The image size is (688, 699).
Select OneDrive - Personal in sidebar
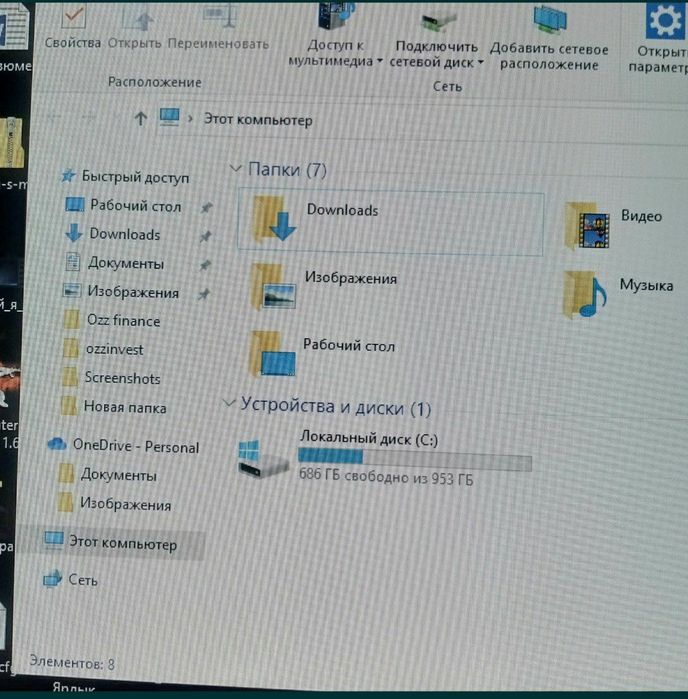click(x=136, y=446)
